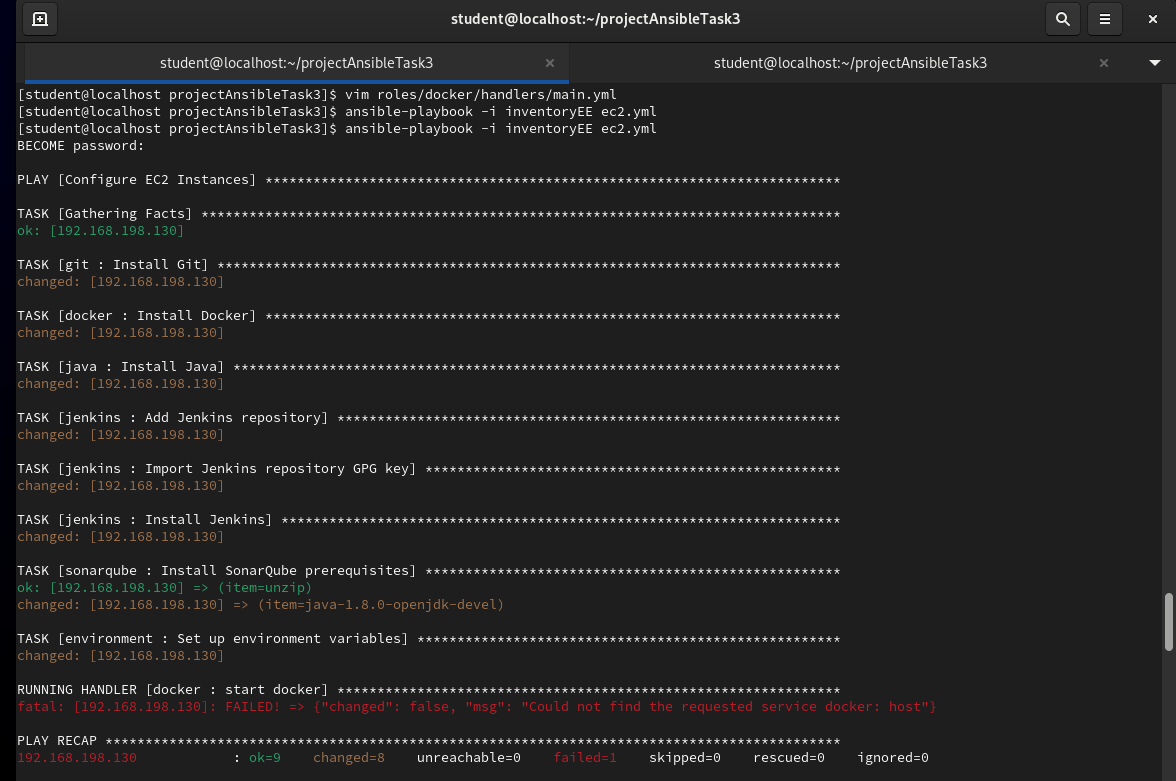The width and height of the screenshot is (1176, 781).
Task: Click PLAY [Configure EC2 Instances] line
Action: point(428,180)
